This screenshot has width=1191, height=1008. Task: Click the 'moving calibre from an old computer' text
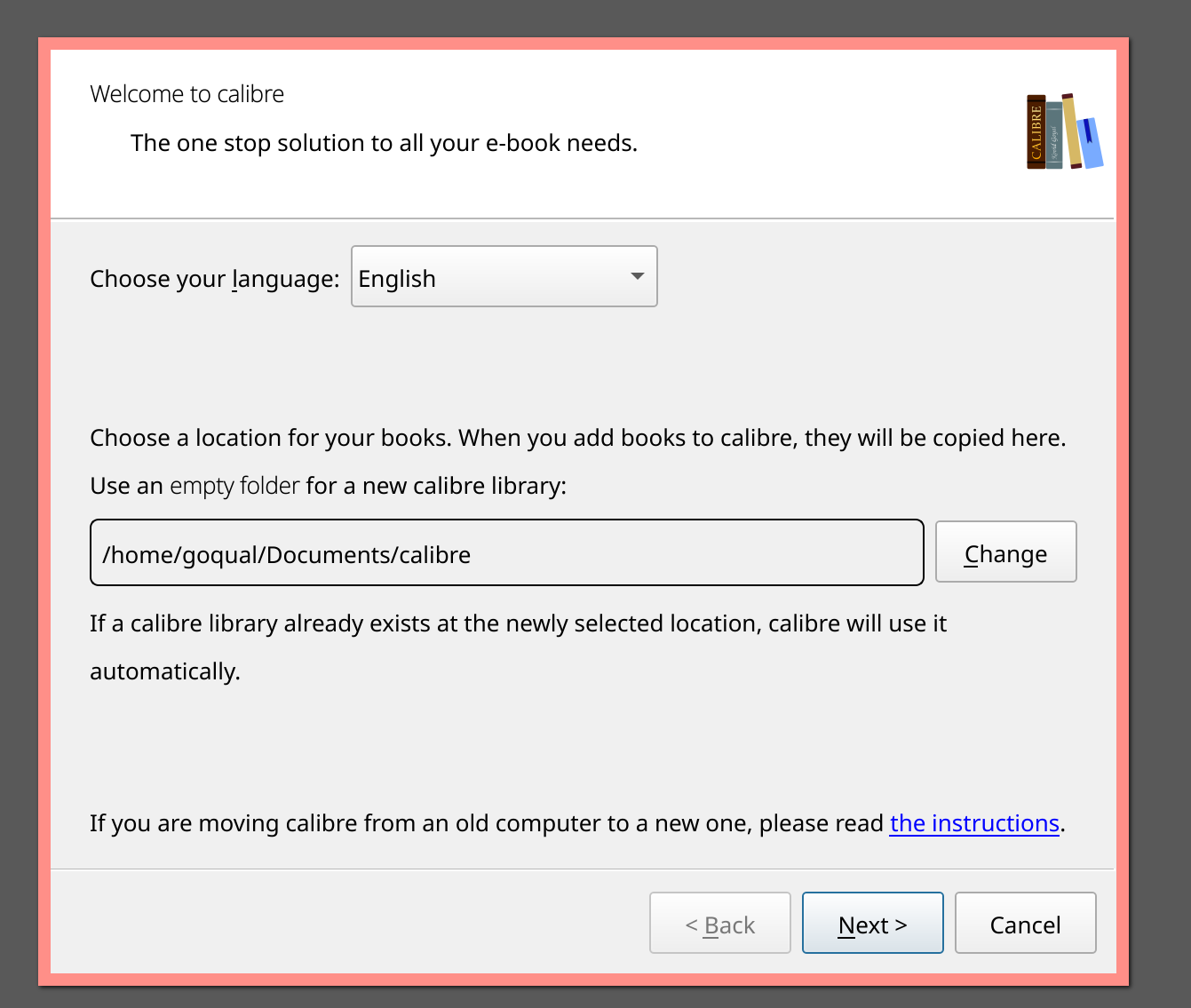[x=577, y=823]
